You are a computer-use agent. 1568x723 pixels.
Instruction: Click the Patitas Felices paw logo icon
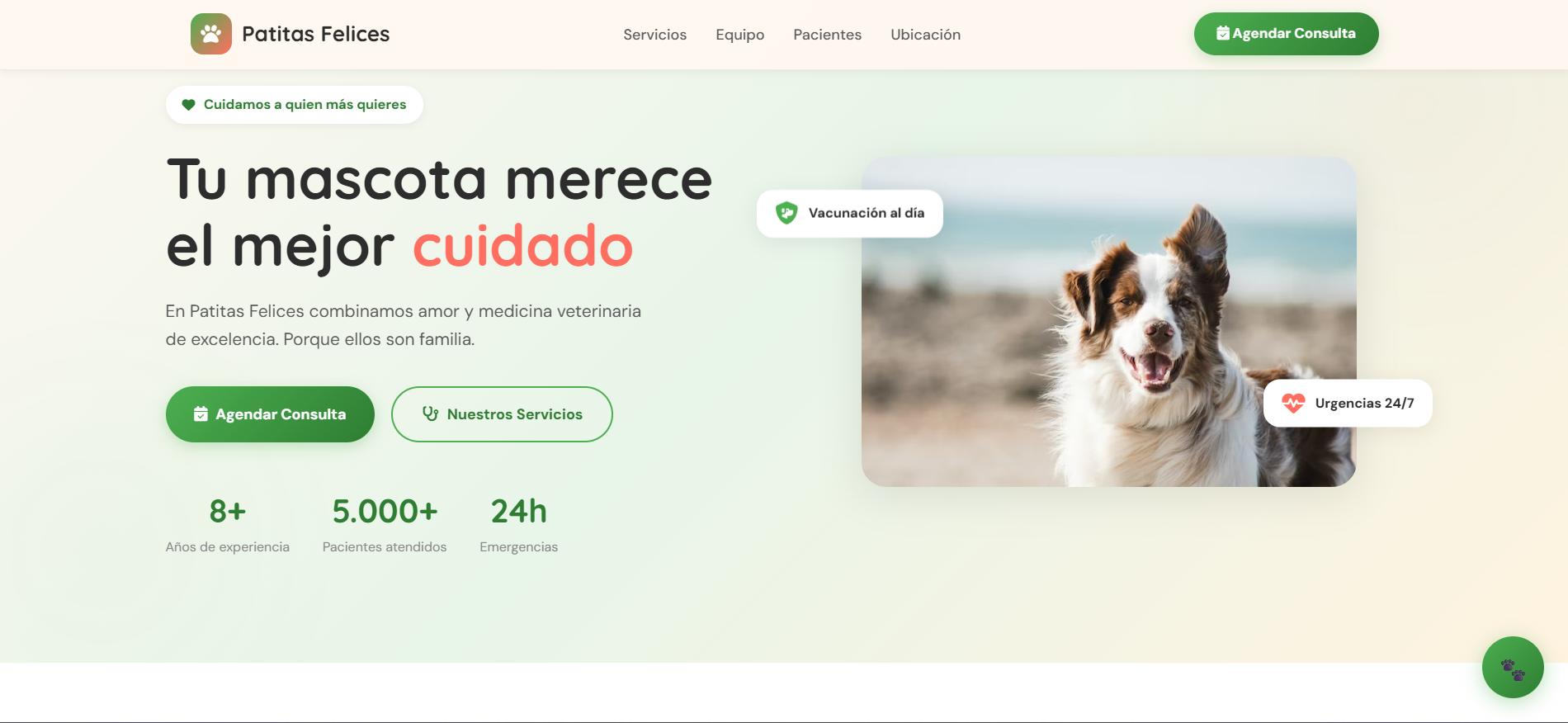[x=211, y=34]
